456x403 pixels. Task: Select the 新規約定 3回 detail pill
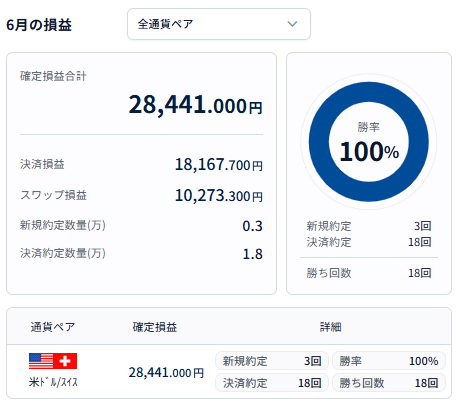pos(272,361)
